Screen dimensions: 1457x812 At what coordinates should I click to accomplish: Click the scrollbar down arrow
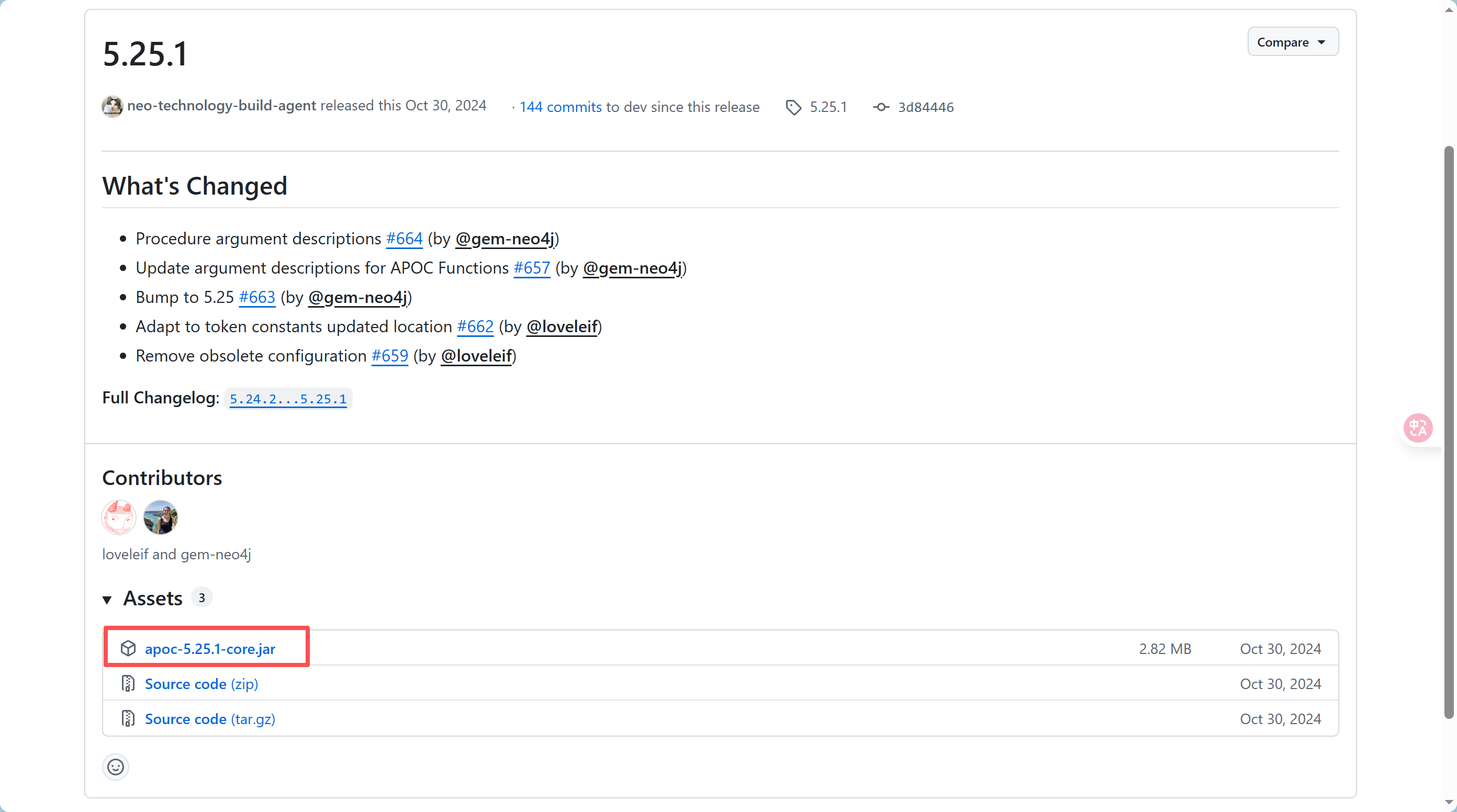(1449, 803)
